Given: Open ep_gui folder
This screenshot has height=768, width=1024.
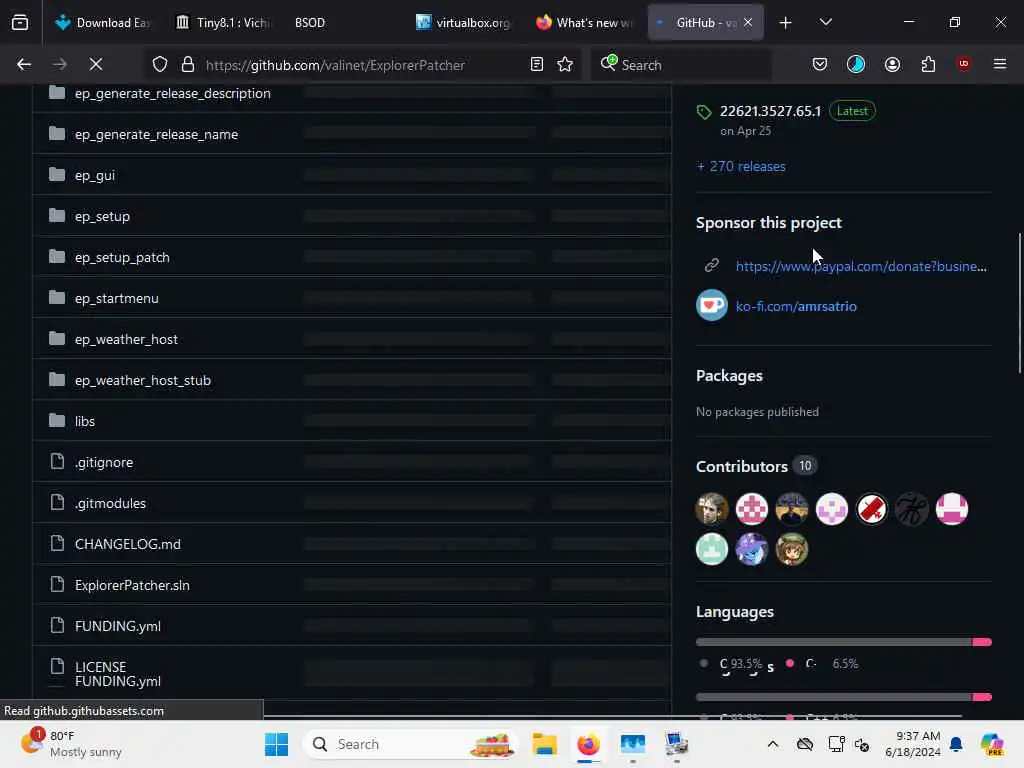Looking at the screenshot, I should [95, 176].
